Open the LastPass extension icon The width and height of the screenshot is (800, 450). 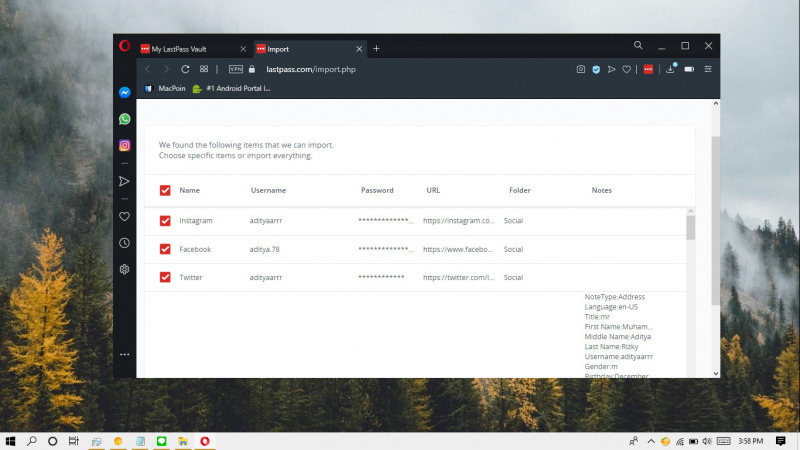pos(648,69)
